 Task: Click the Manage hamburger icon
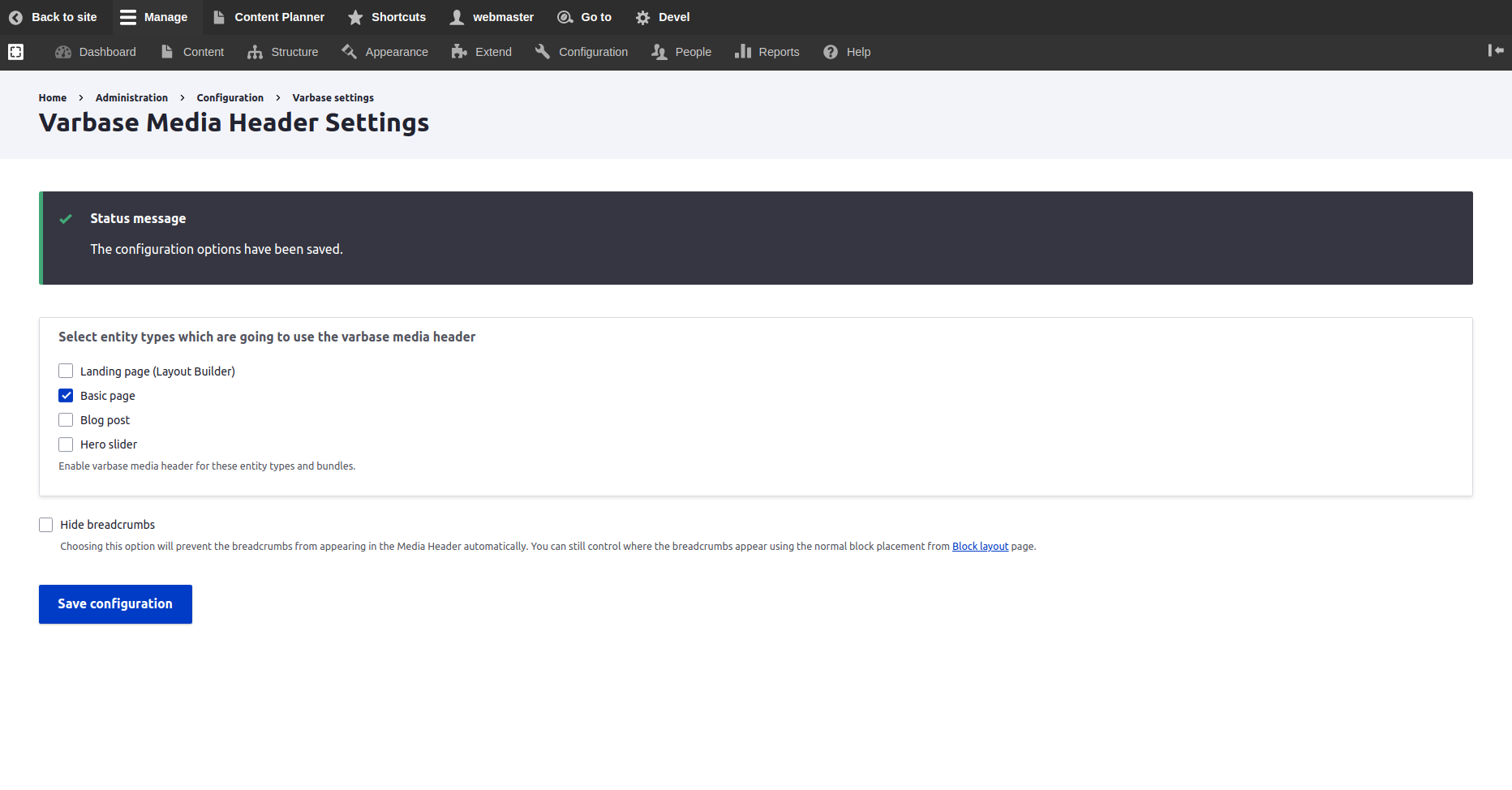[x=128, y=17]
